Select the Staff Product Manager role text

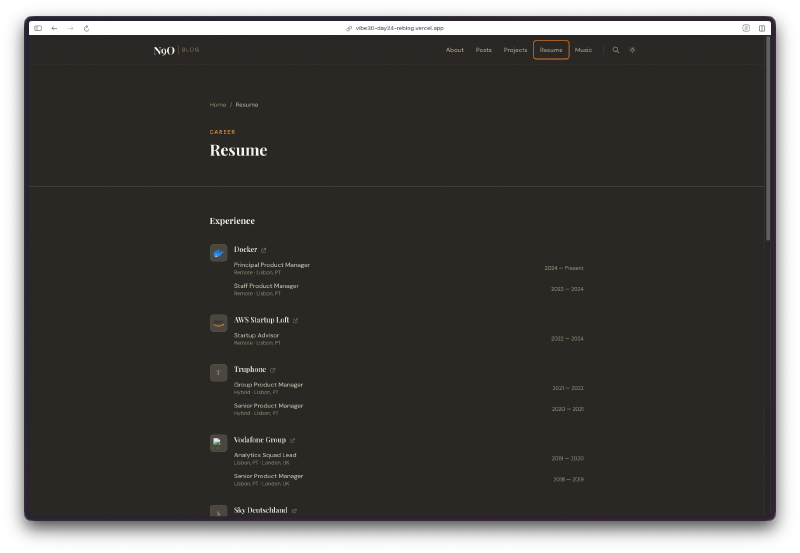pos(266,286)
